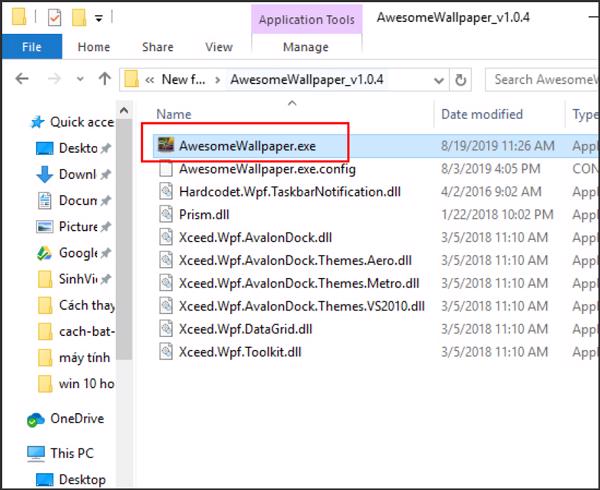Click Properties icon in quick access toolbar
600x490 pixels.
(x=54, y=17)
